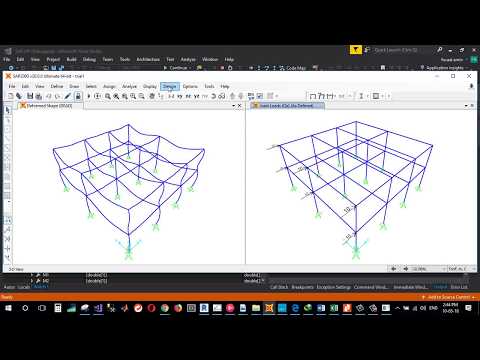The height and width of the screenshot is (360, 480).
Task: Open the Select menu in SAP2000
Action: (91, 86)
